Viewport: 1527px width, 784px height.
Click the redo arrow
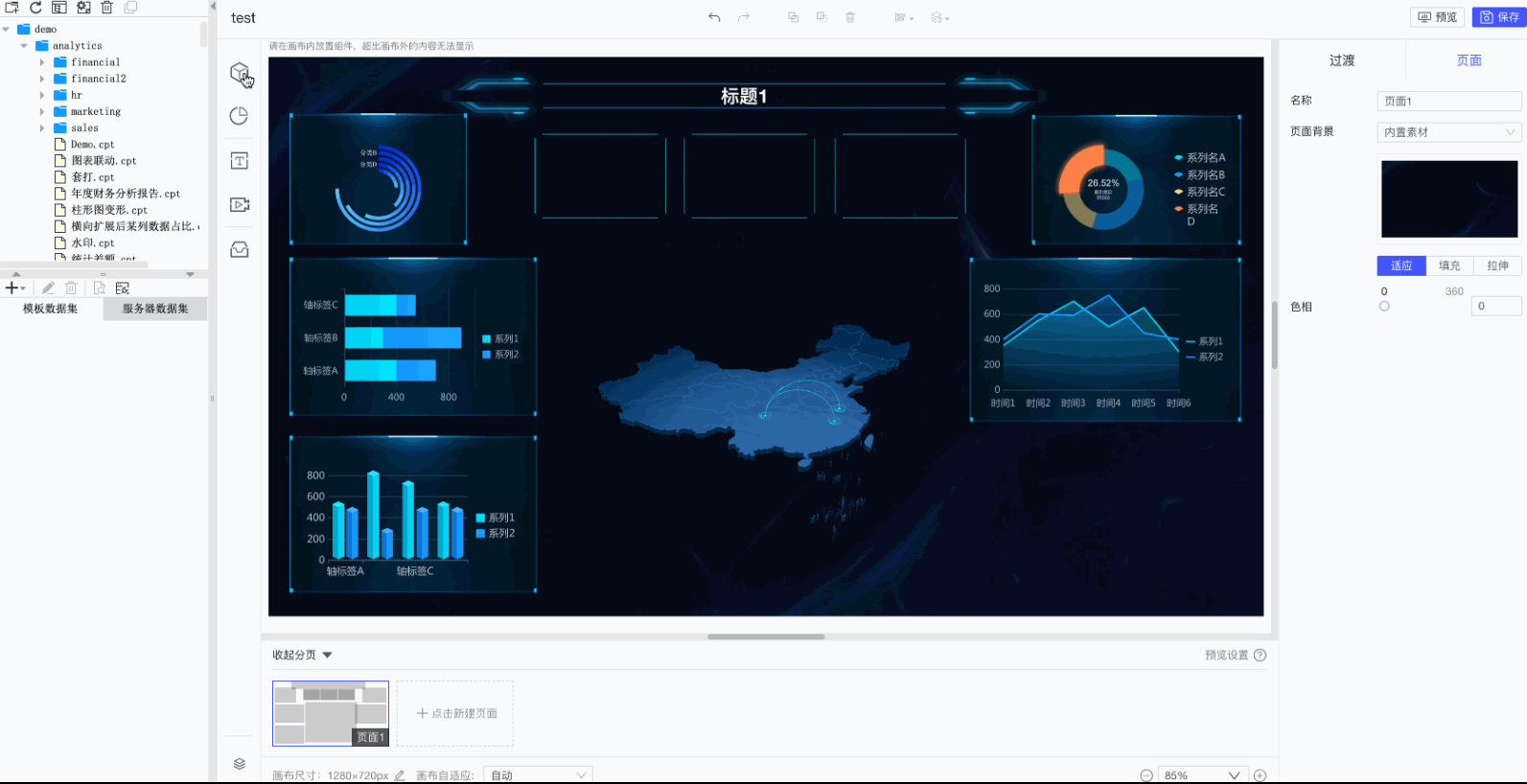pyautogui.click(x=744, y=17)
